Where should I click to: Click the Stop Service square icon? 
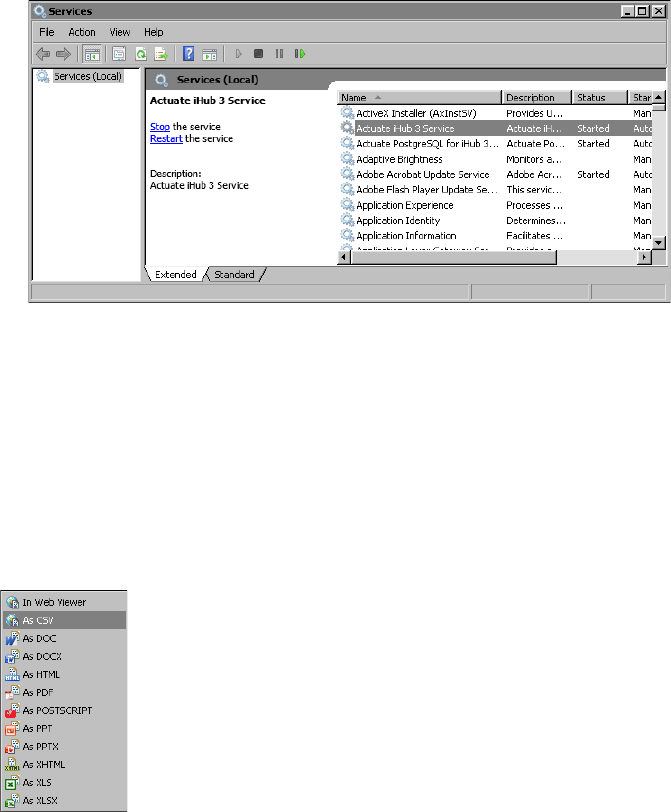[258, 54]
